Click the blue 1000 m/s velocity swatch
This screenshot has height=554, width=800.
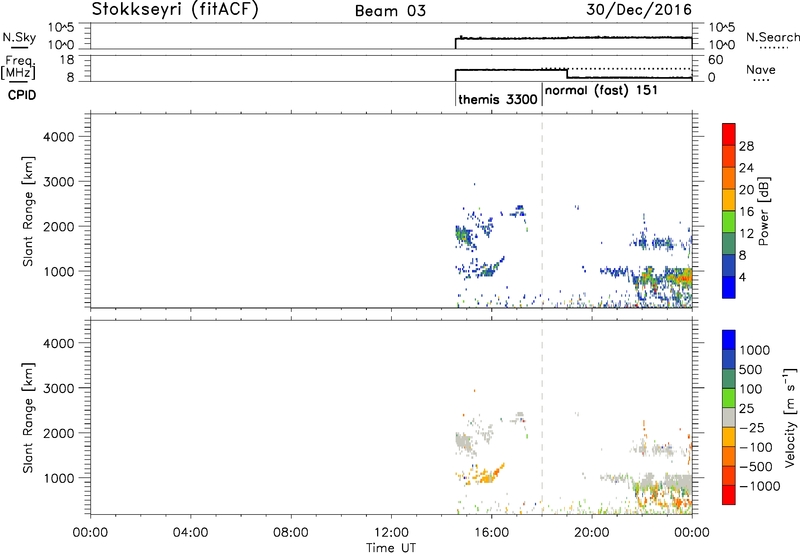coord(729,340)
